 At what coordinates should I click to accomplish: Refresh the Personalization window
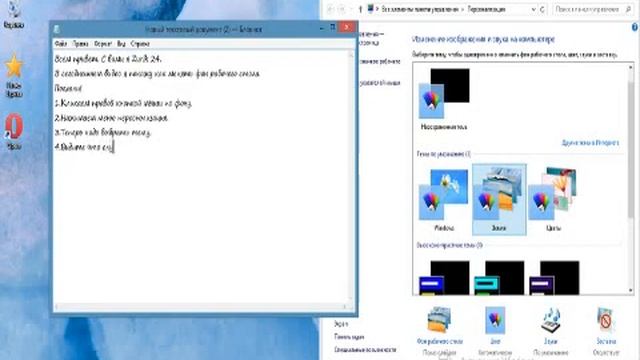coord(542,9)
